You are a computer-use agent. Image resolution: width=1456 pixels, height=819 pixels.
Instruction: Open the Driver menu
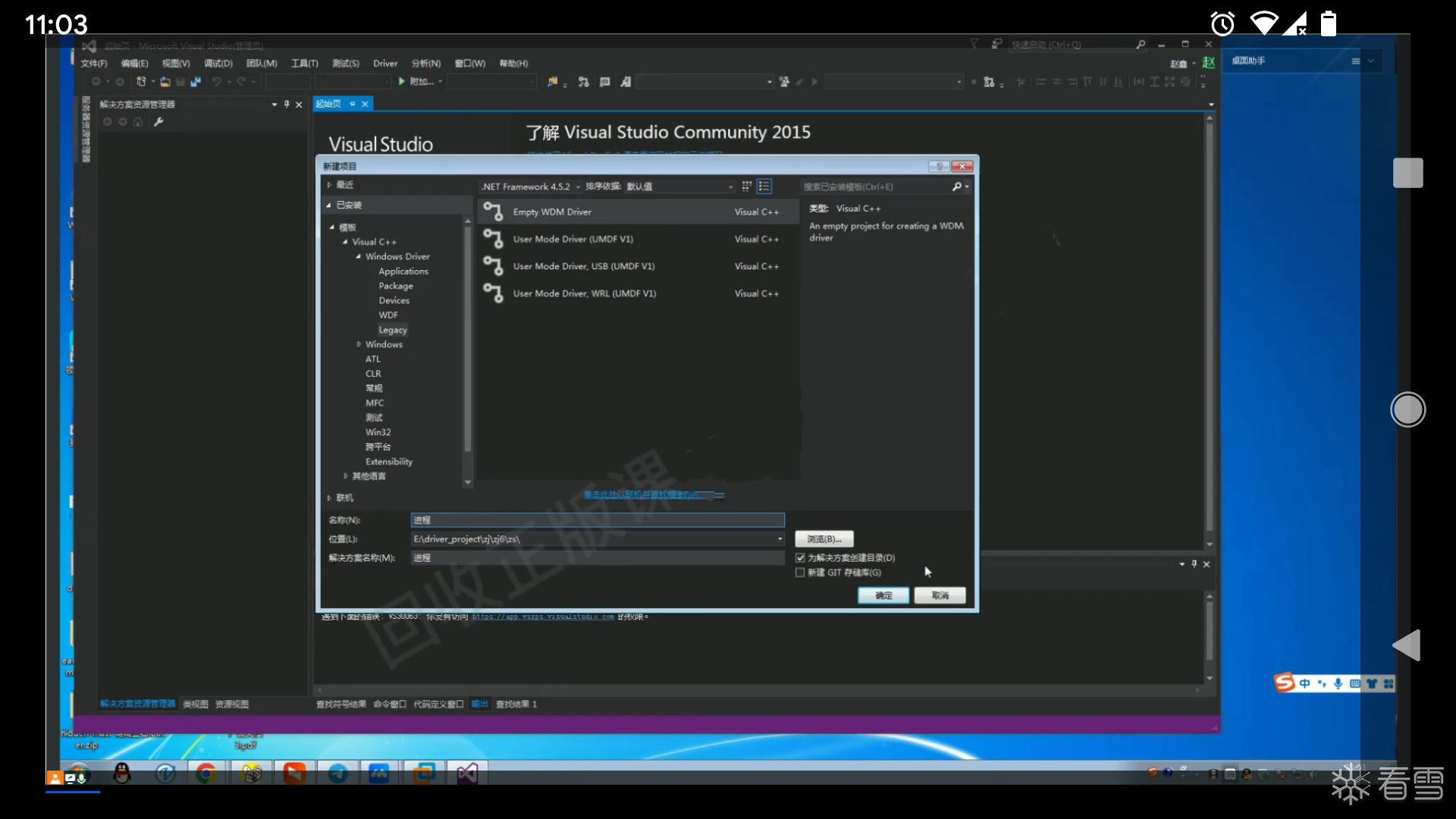tap(385, 64)
